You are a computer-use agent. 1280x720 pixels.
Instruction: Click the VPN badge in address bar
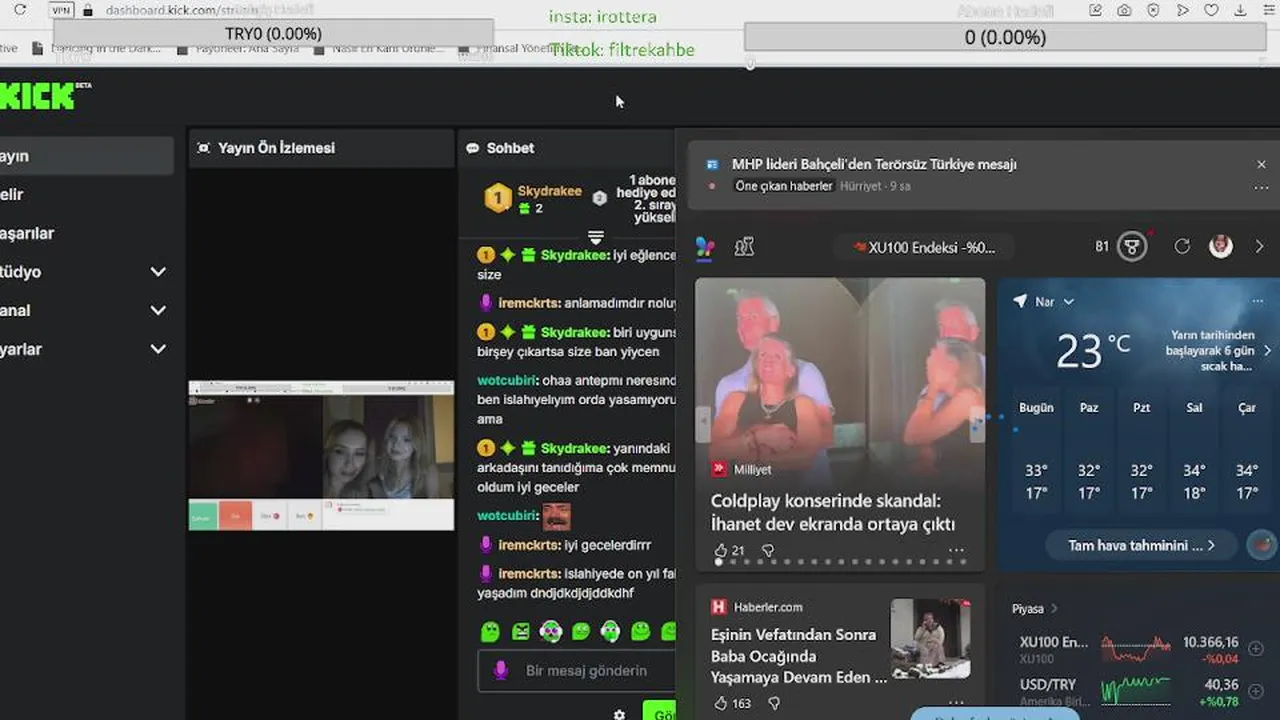point(61,10)
